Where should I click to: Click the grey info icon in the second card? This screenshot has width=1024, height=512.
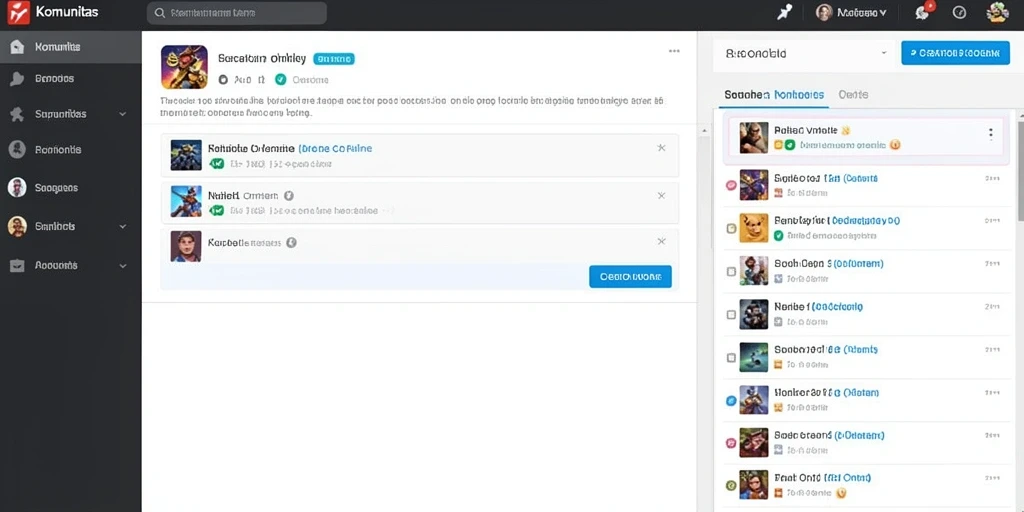[289, 195]
